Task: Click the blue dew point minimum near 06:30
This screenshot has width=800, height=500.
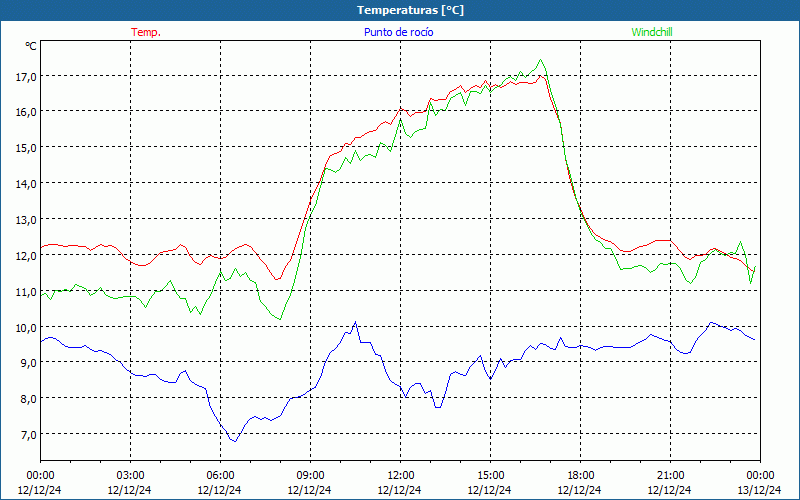Action: (235, 441)
